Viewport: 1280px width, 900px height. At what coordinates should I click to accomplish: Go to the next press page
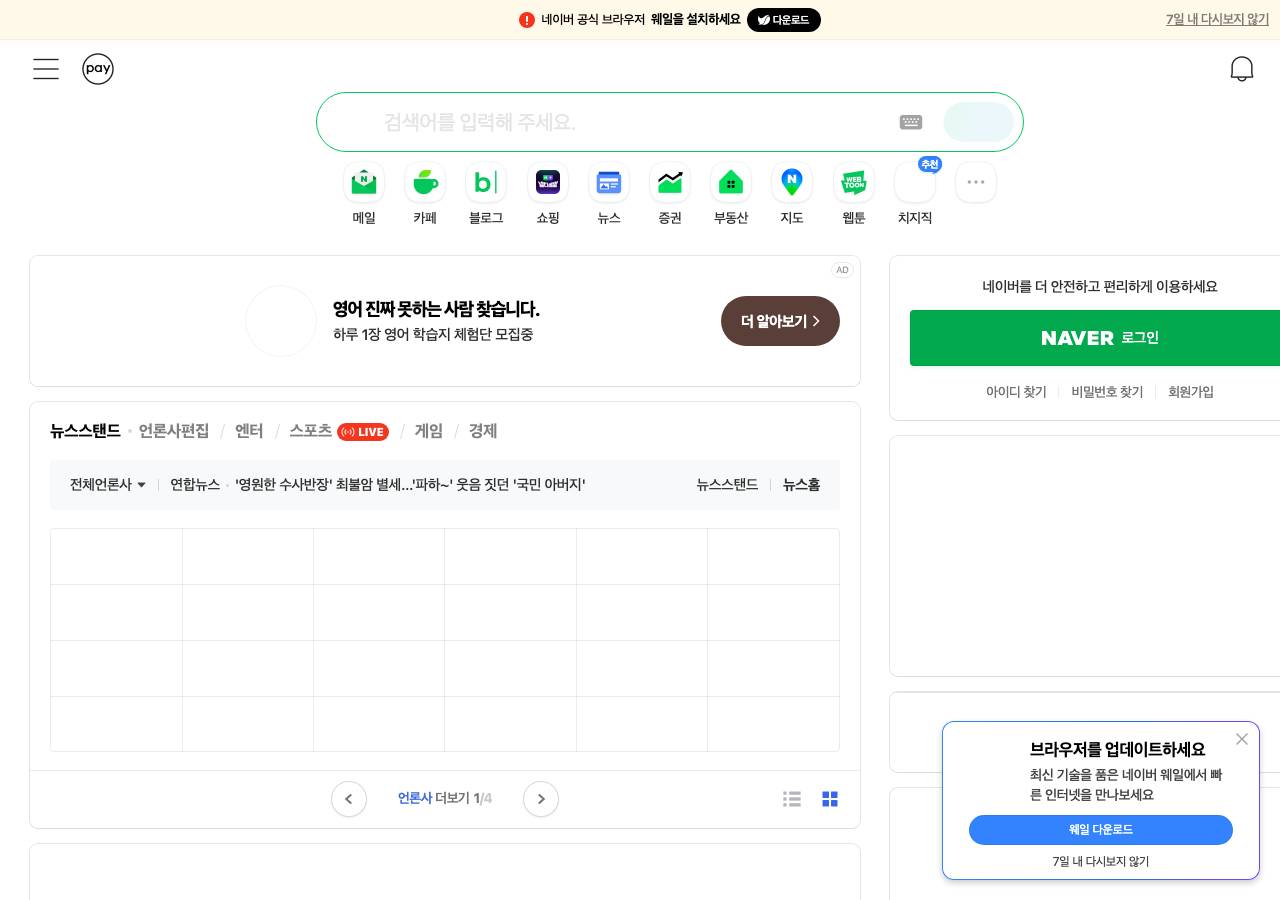point(541,799)
